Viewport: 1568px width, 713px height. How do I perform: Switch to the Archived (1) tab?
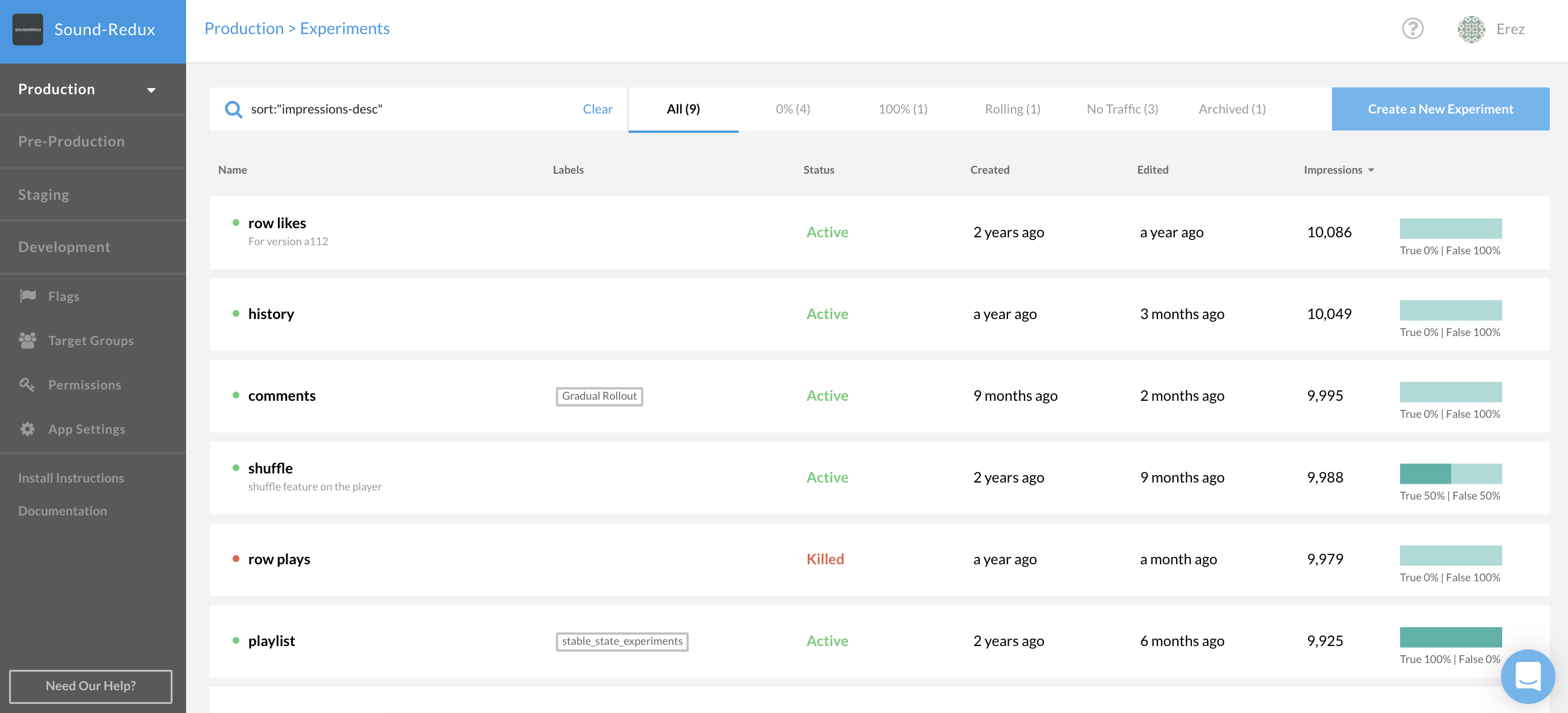(1232, 109)
